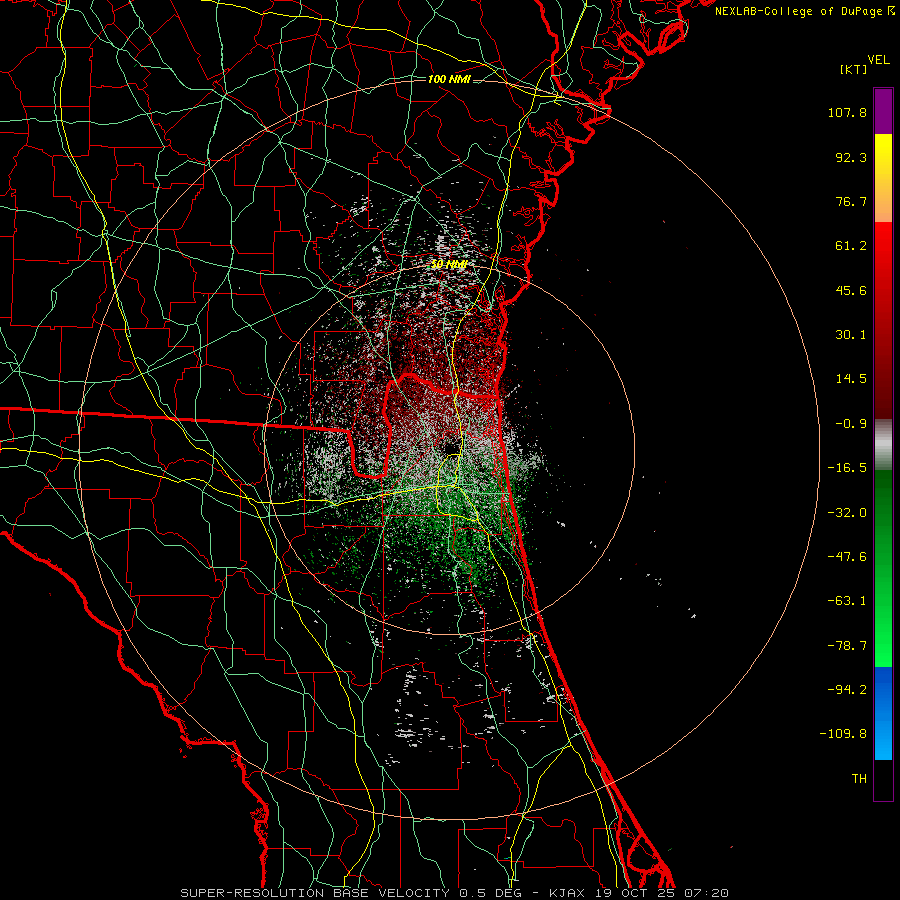The width and height of the screenshot is (900, 900).
Task: Click the gray near-zero segment of the color bar
Action: (x=883, y=445)
